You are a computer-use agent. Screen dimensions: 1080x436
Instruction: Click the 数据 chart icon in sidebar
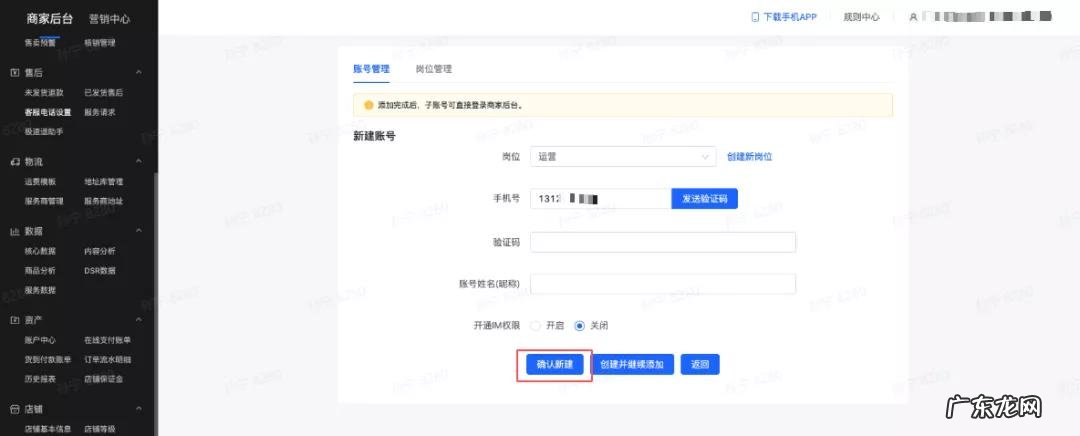coord(14,231)
